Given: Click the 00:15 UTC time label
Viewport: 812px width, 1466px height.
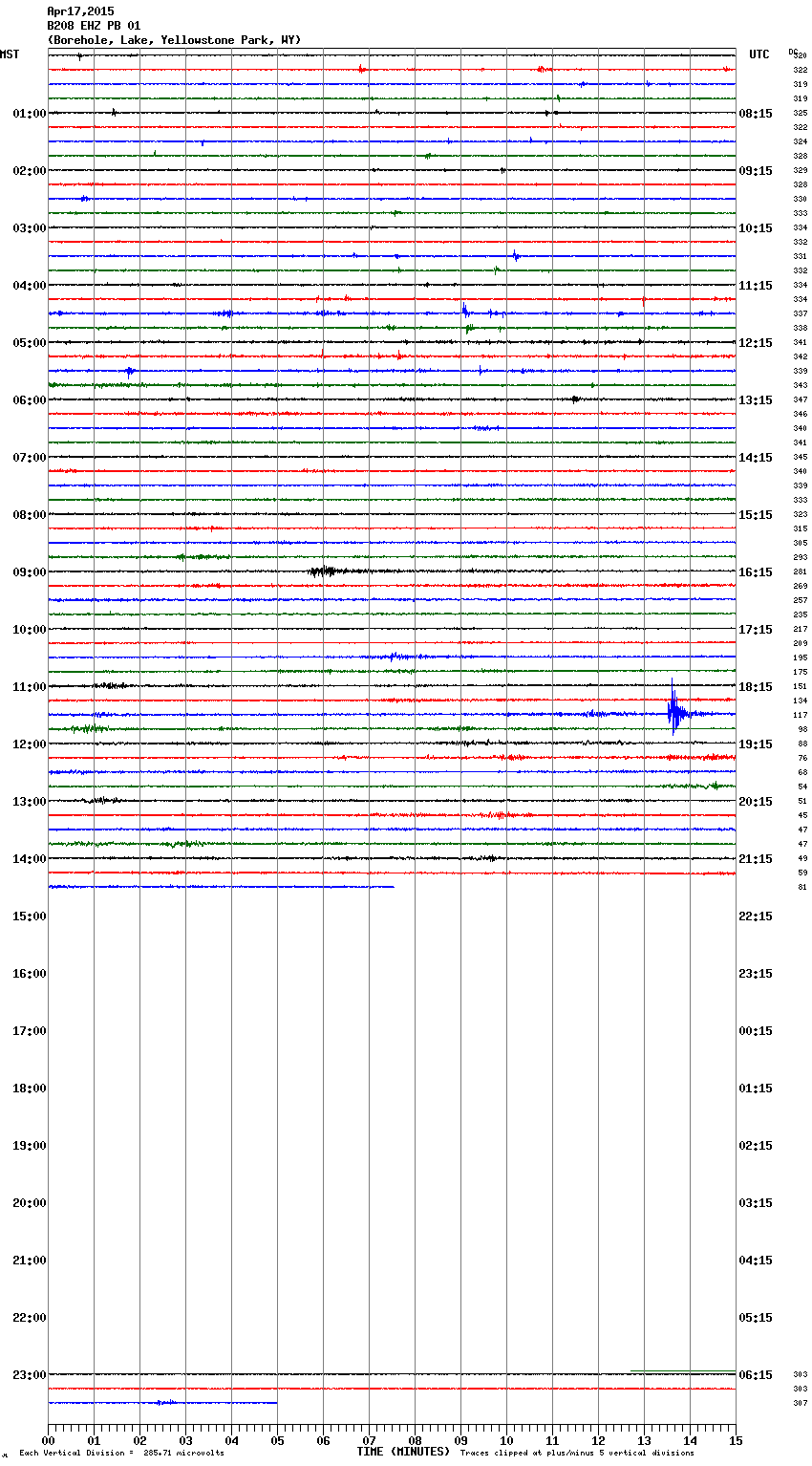Looking at the screenshot, I should pyautogui.click(x=756, y=1031).
